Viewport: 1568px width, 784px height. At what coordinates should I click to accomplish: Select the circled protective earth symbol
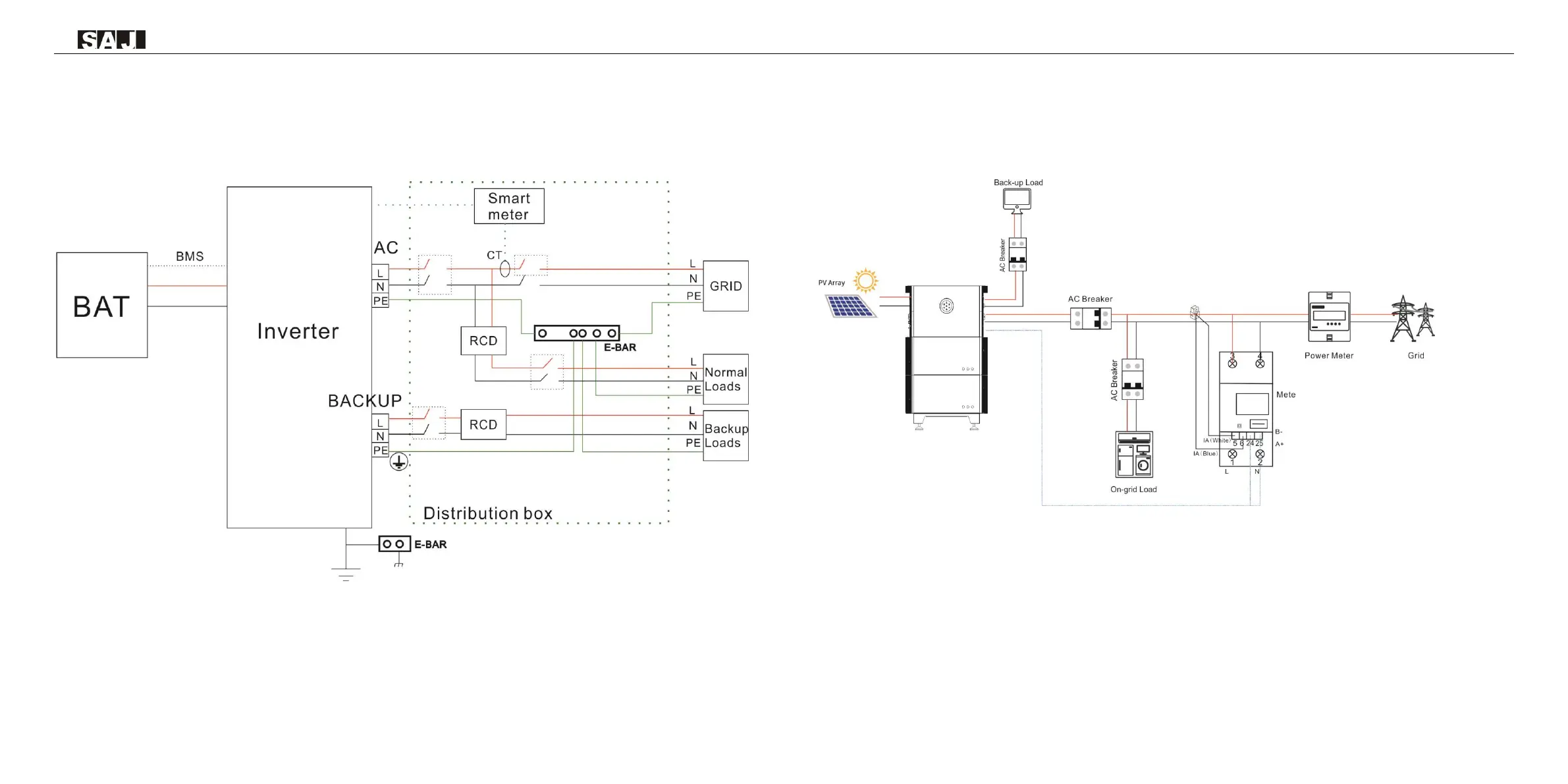pos(398,462)
